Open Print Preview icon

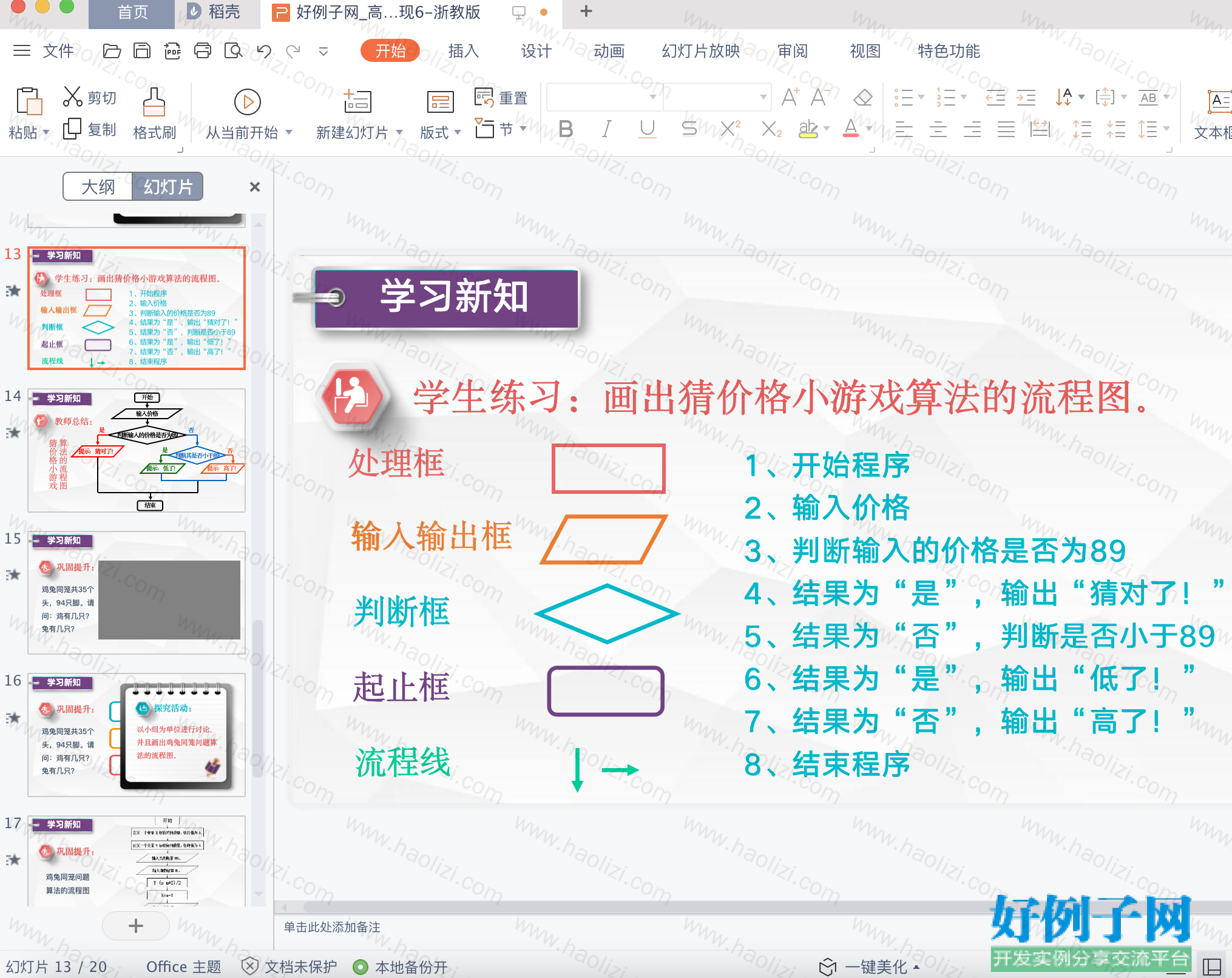pyautogui.click(x=233, y=51)
